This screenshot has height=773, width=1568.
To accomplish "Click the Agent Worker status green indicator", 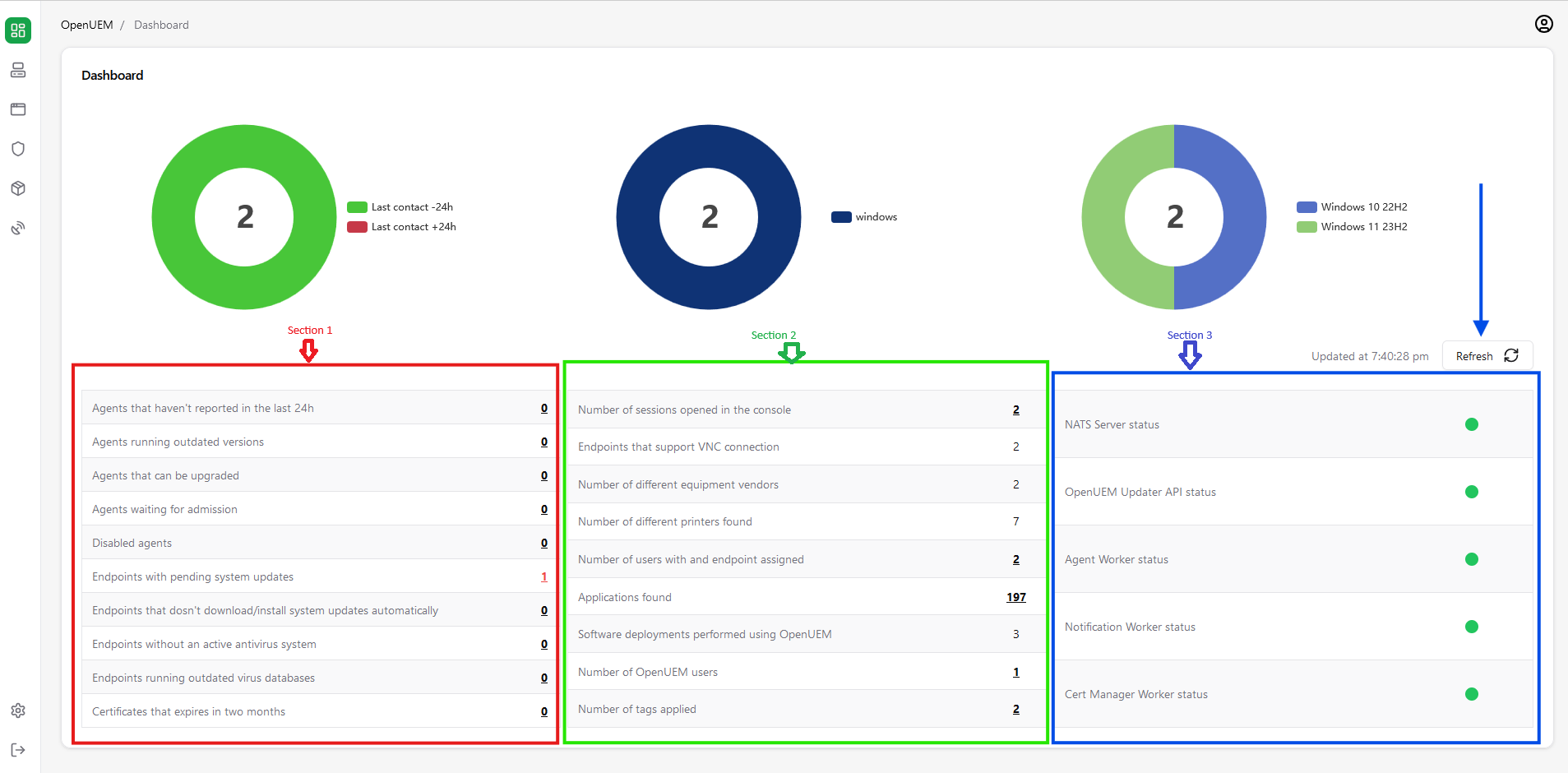I will click(x=1472, y=559).
